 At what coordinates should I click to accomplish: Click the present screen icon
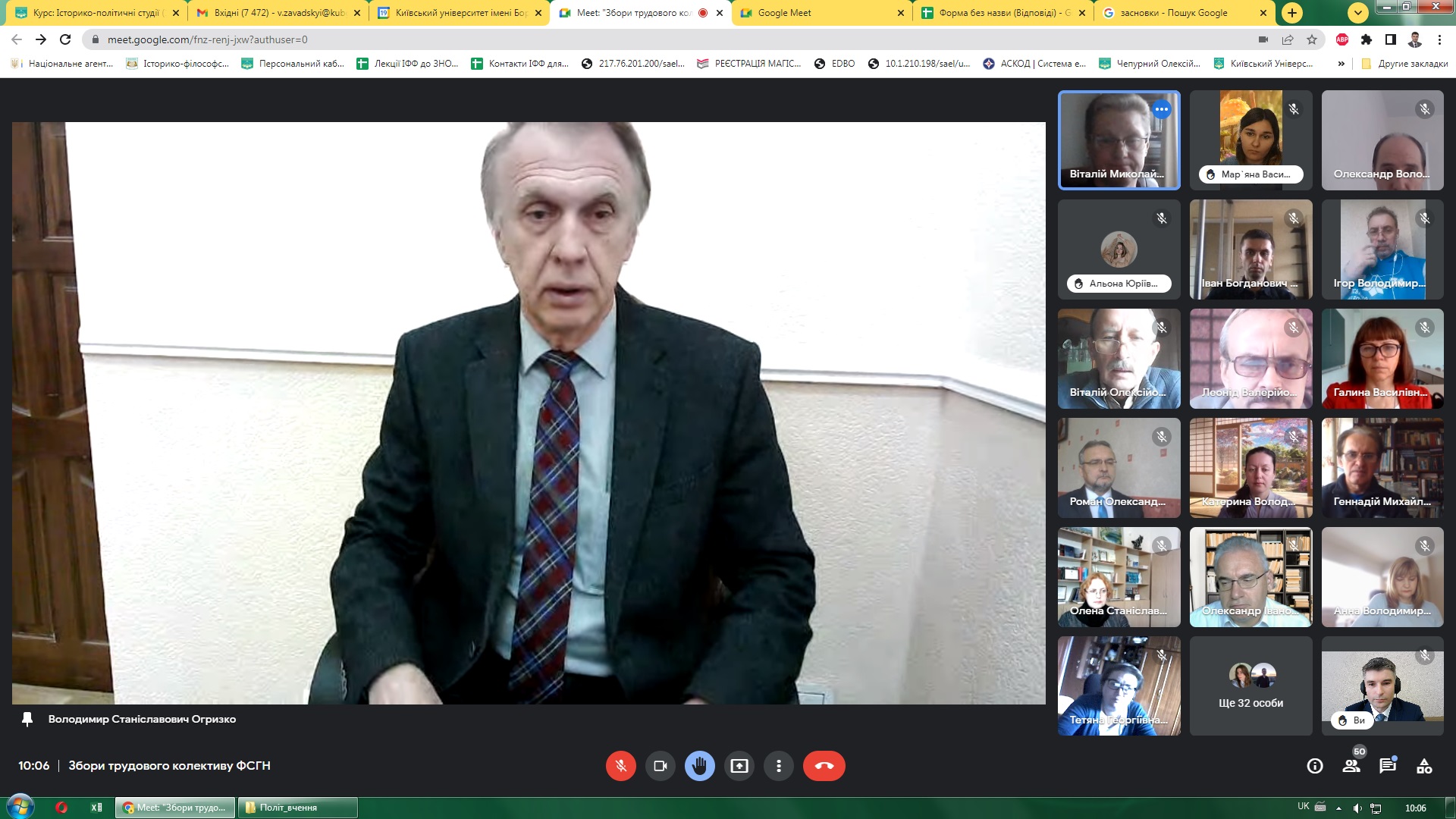coord(739,766)
